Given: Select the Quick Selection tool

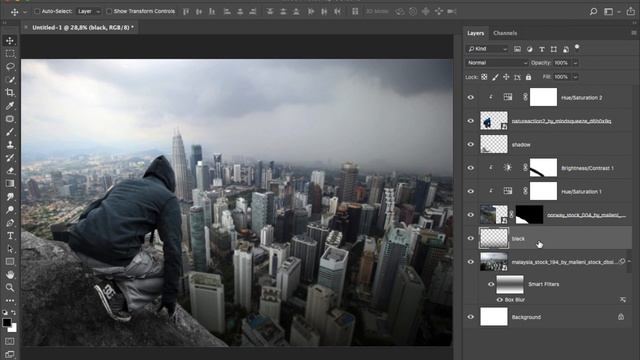Looking at the screenshot, I should click(10, 80).
